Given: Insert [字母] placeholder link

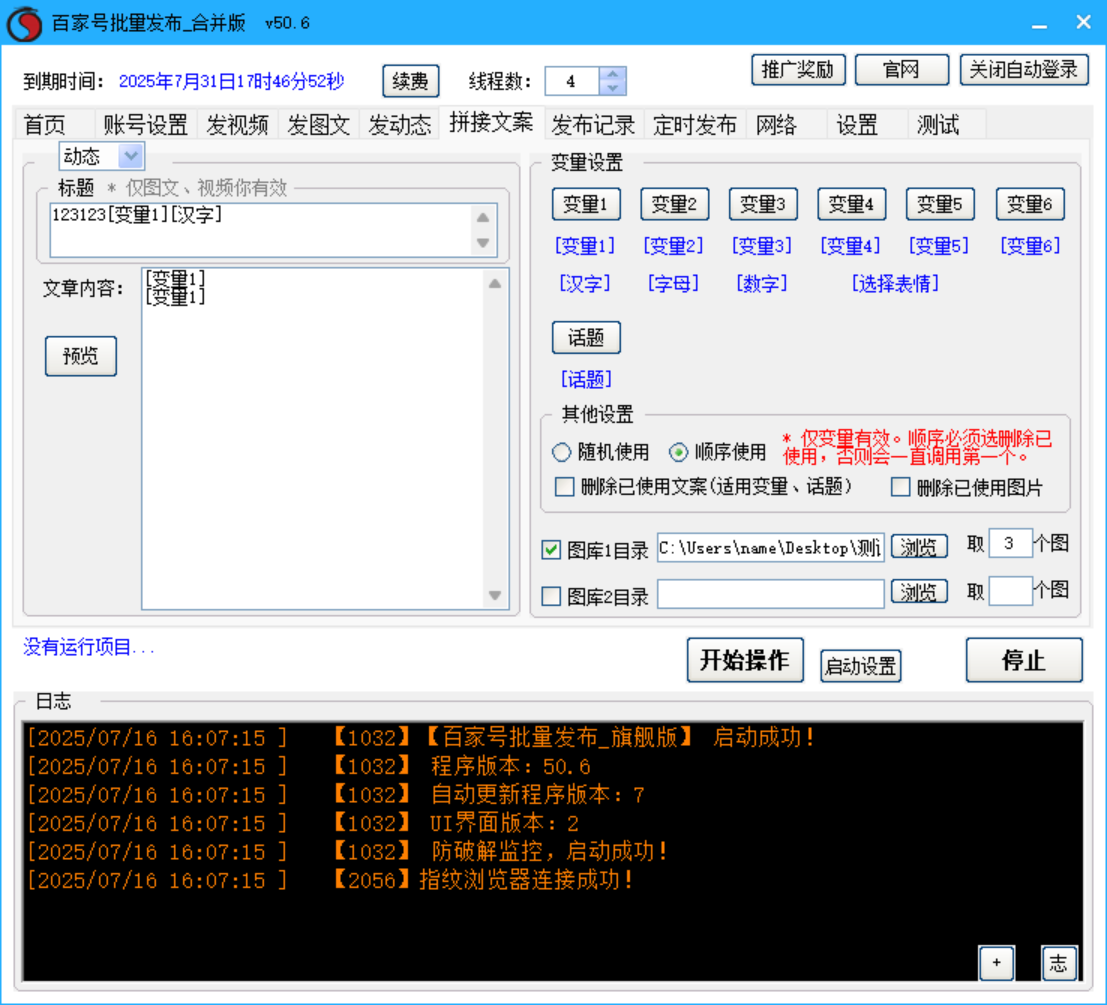Looking at the screenshot, I should click(674, 284).
